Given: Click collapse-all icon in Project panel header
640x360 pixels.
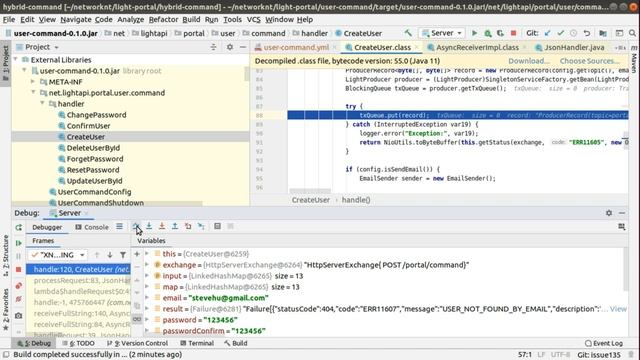Looking at the screenshot, I should pos(213,47).
